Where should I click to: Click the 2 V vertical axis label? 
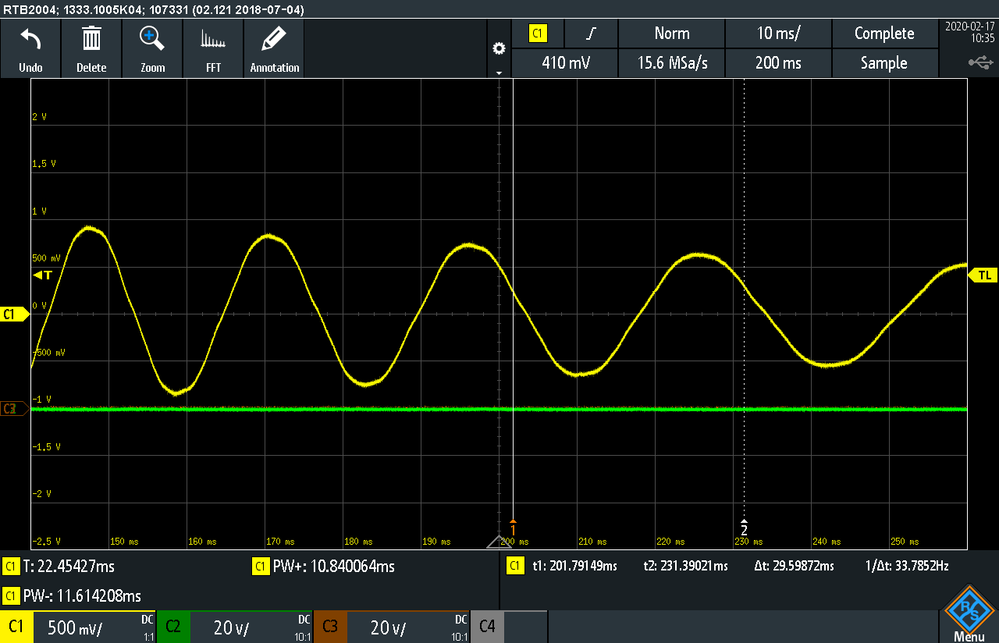point(40,117)
